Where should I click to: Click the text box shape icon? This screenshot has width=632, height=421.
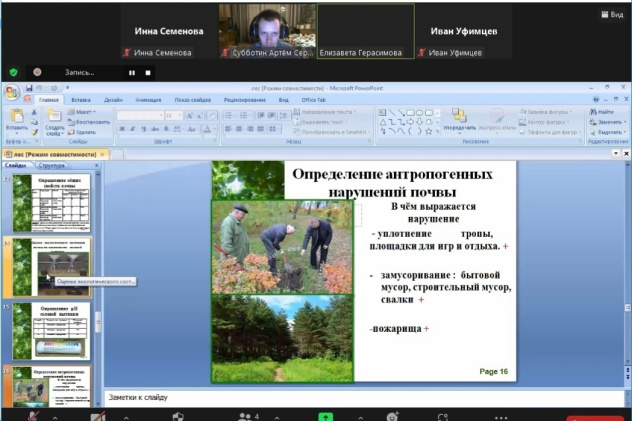coord(383,113)
